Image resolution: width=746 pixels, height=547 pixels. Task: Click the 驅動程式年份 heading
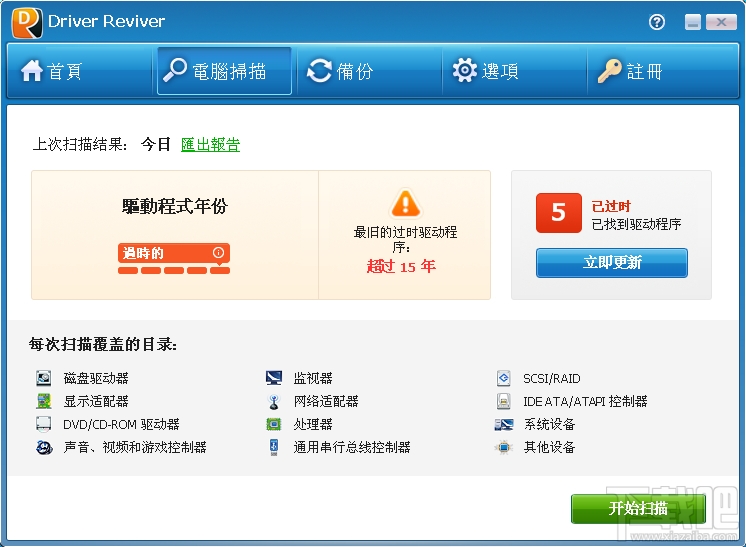click(175, 206)
